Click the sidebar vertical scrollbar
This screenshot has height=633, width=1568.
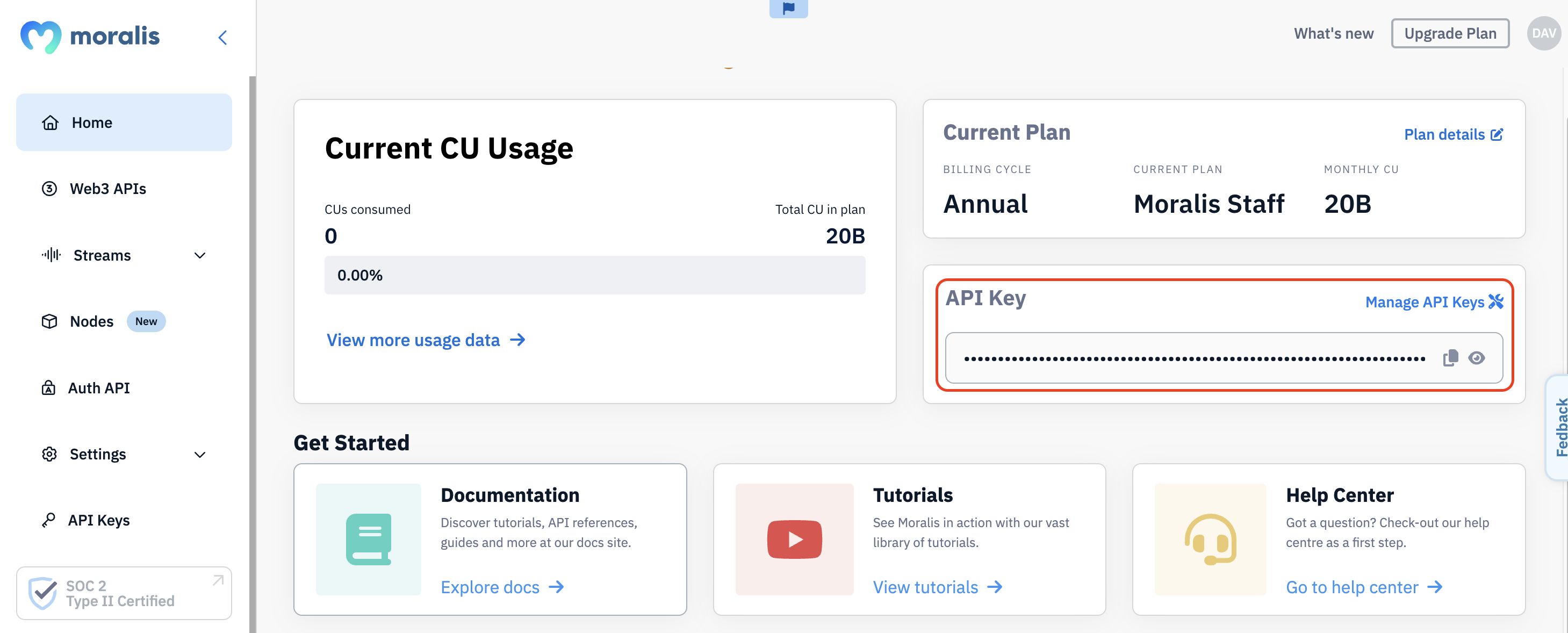252,354
